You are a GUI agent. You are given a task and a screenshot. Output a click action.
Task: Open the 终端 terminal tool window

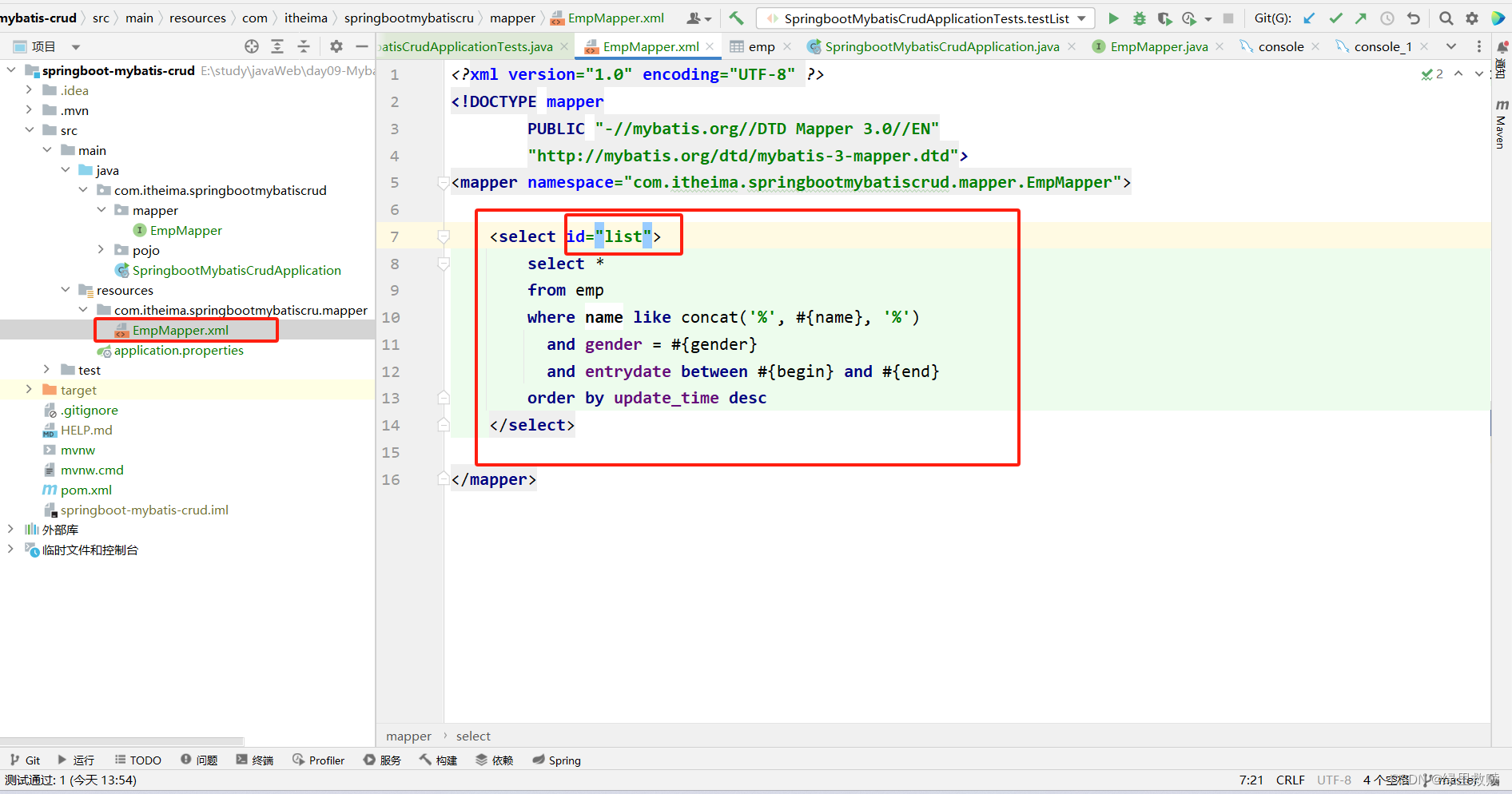click(254, 760)
